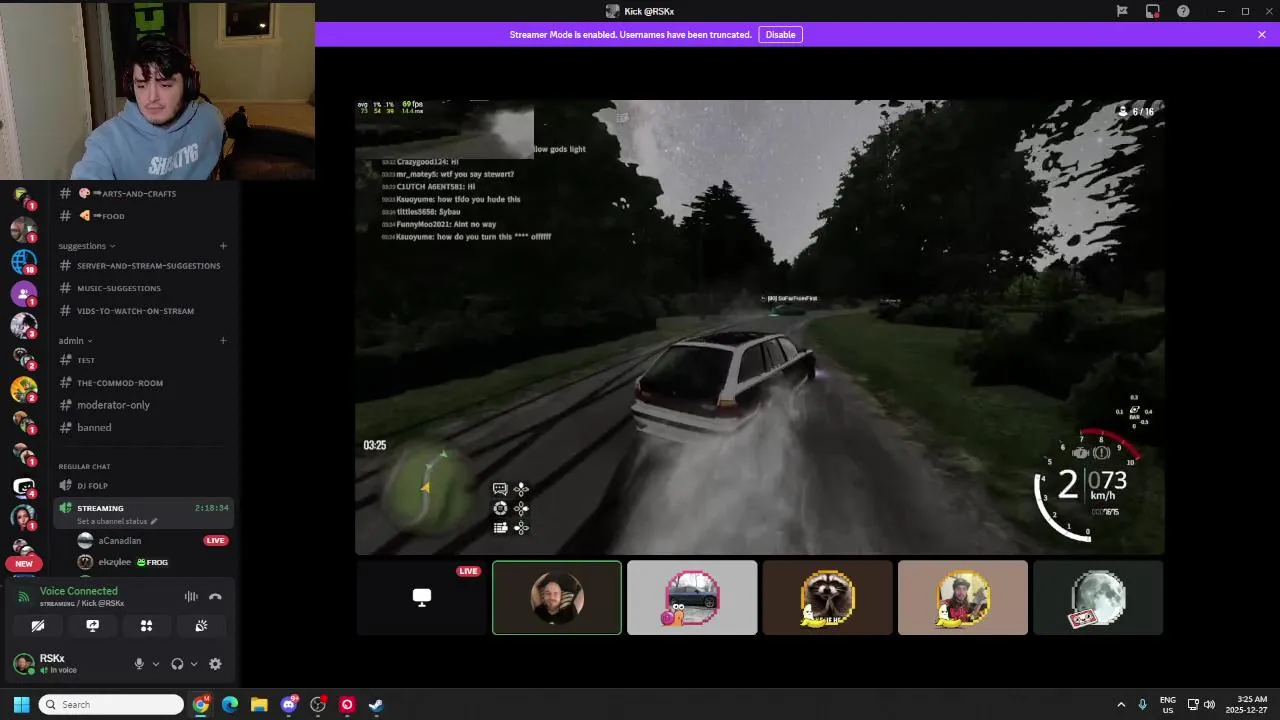Open Discord from the taskbar
This screenshot has width=1280, height=720.
pyautogui.click(x=289, y=705)
